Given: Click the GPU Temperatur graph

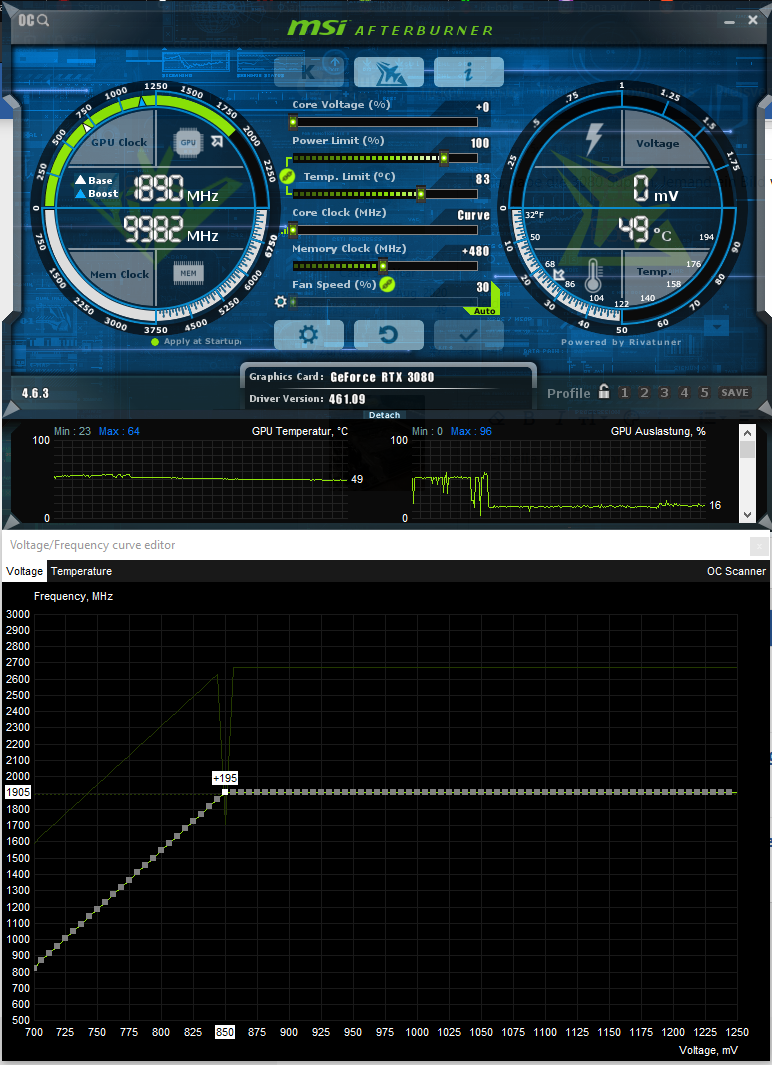Looking at the screenshot, I should [201, 479].
